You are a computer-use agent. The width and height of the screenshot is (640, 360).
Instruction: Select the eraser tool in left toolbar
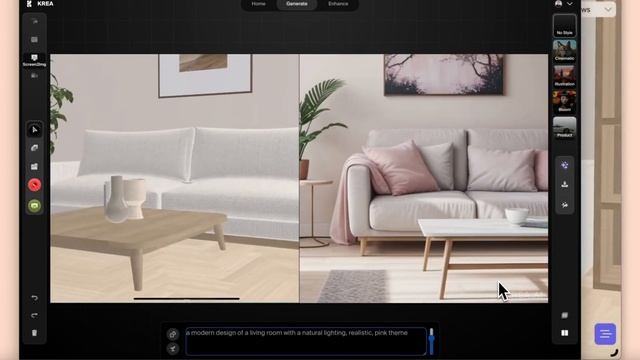tap(35, 148)
